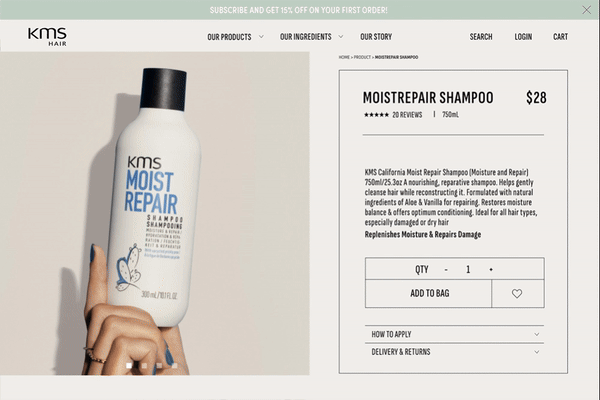Increase quantity with the plus button
This screenshot has height=400, width=600.
pos(491,269)
